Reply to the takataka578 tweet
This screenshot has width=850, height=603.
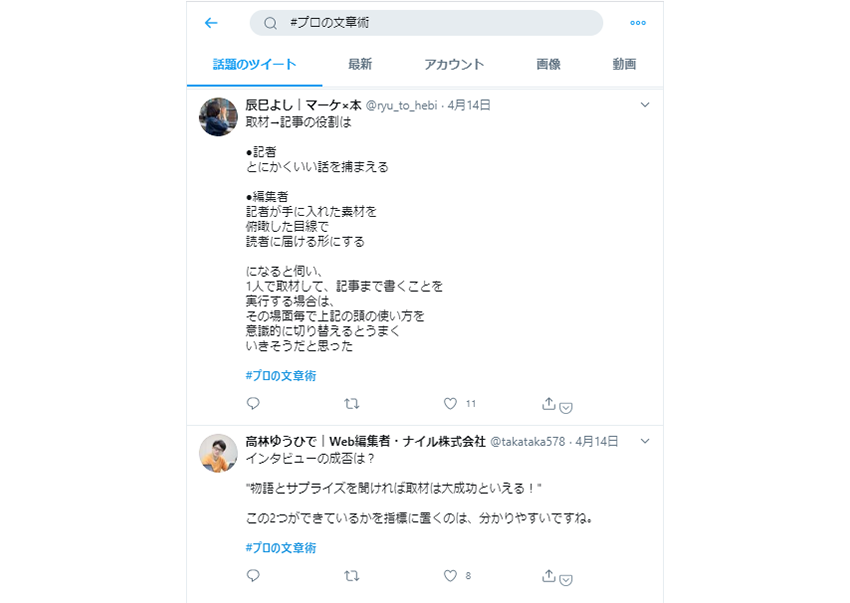(253, 575)
